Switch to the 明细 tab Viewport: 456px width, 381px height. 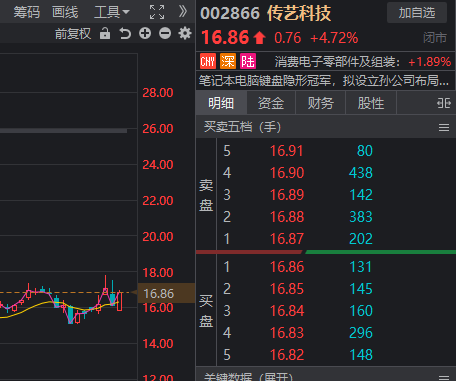(x=221, y=103)
